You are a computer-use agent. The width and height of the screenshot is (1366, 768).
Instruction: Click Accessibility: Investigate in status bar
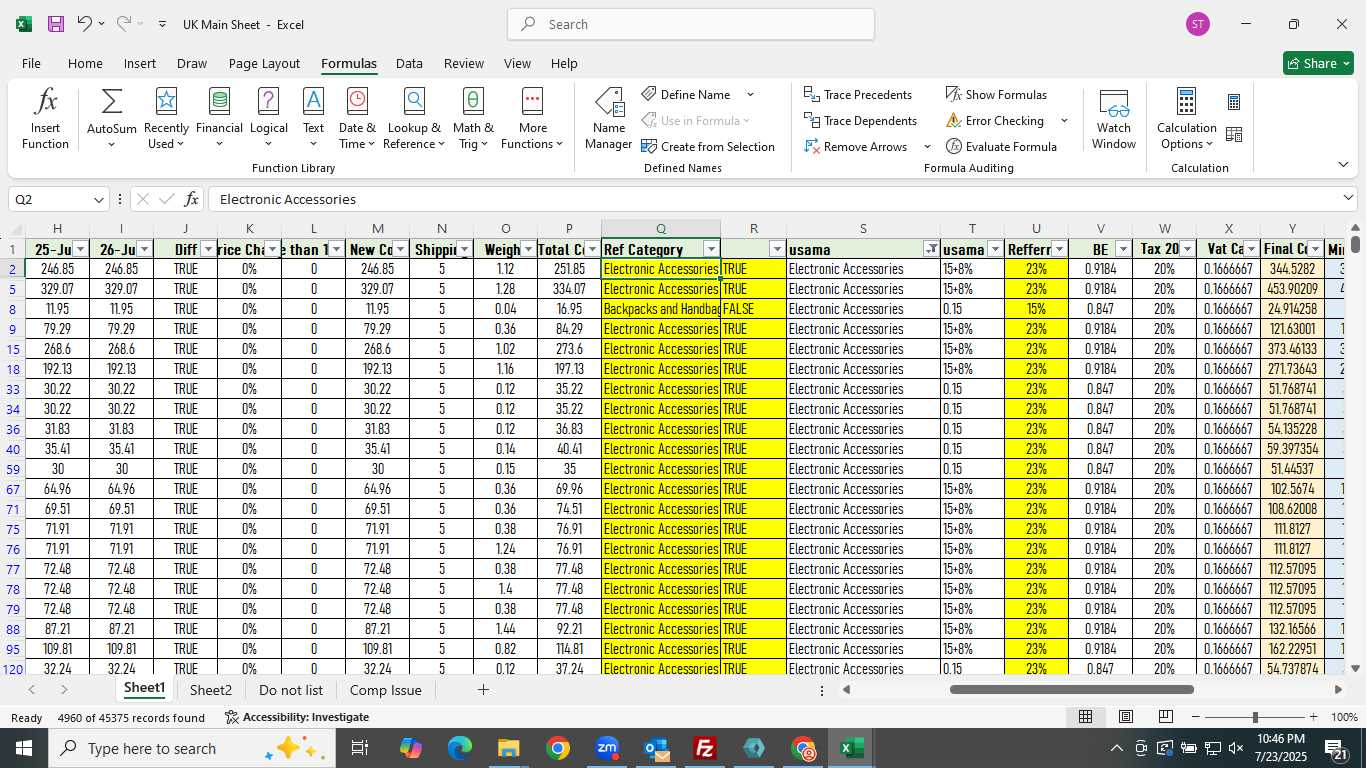(x=297, y=717)
